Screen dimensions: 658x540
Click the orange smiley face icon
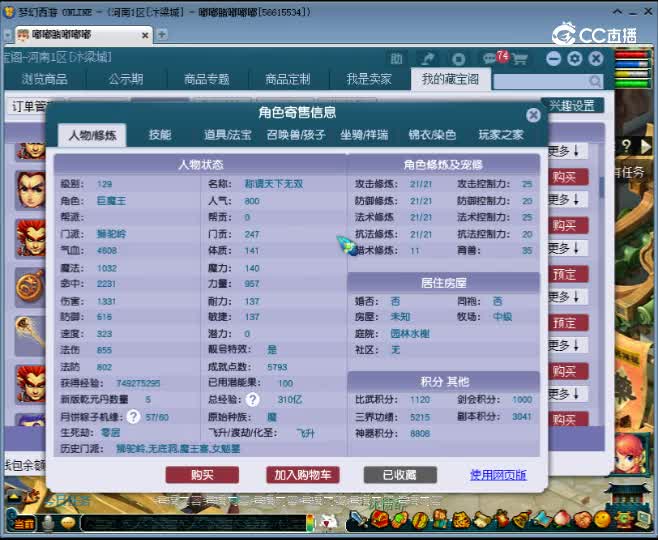coord(603,520)
